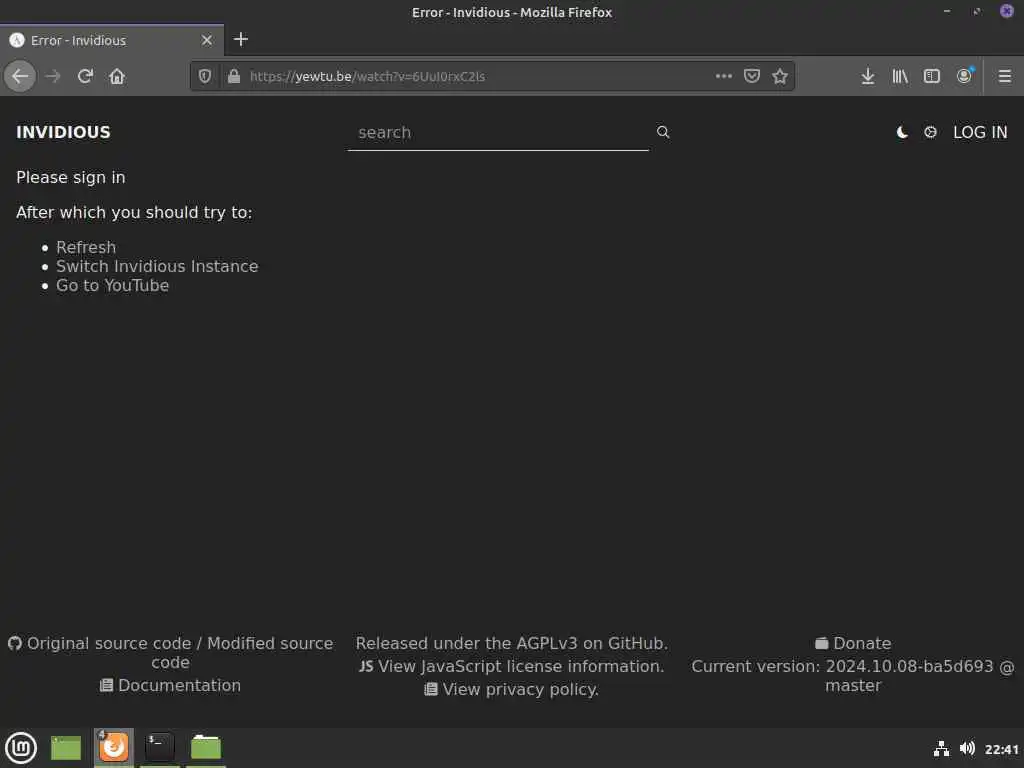Viewport: 1024px width, 768px height.
Task: Bookmark this page with the star
Action: click(780, 76)
